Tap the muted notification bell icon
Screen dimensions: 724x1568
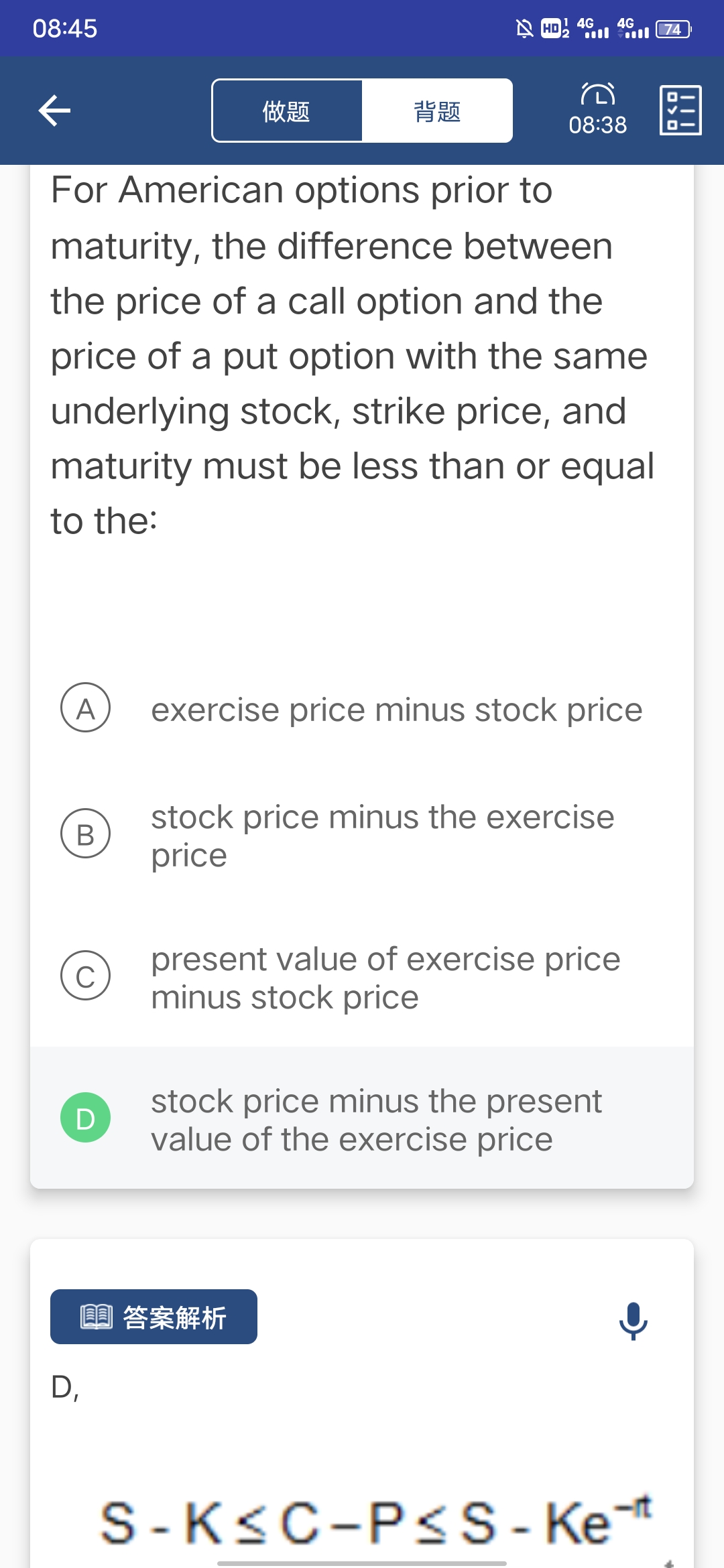(x=524, y=29)
